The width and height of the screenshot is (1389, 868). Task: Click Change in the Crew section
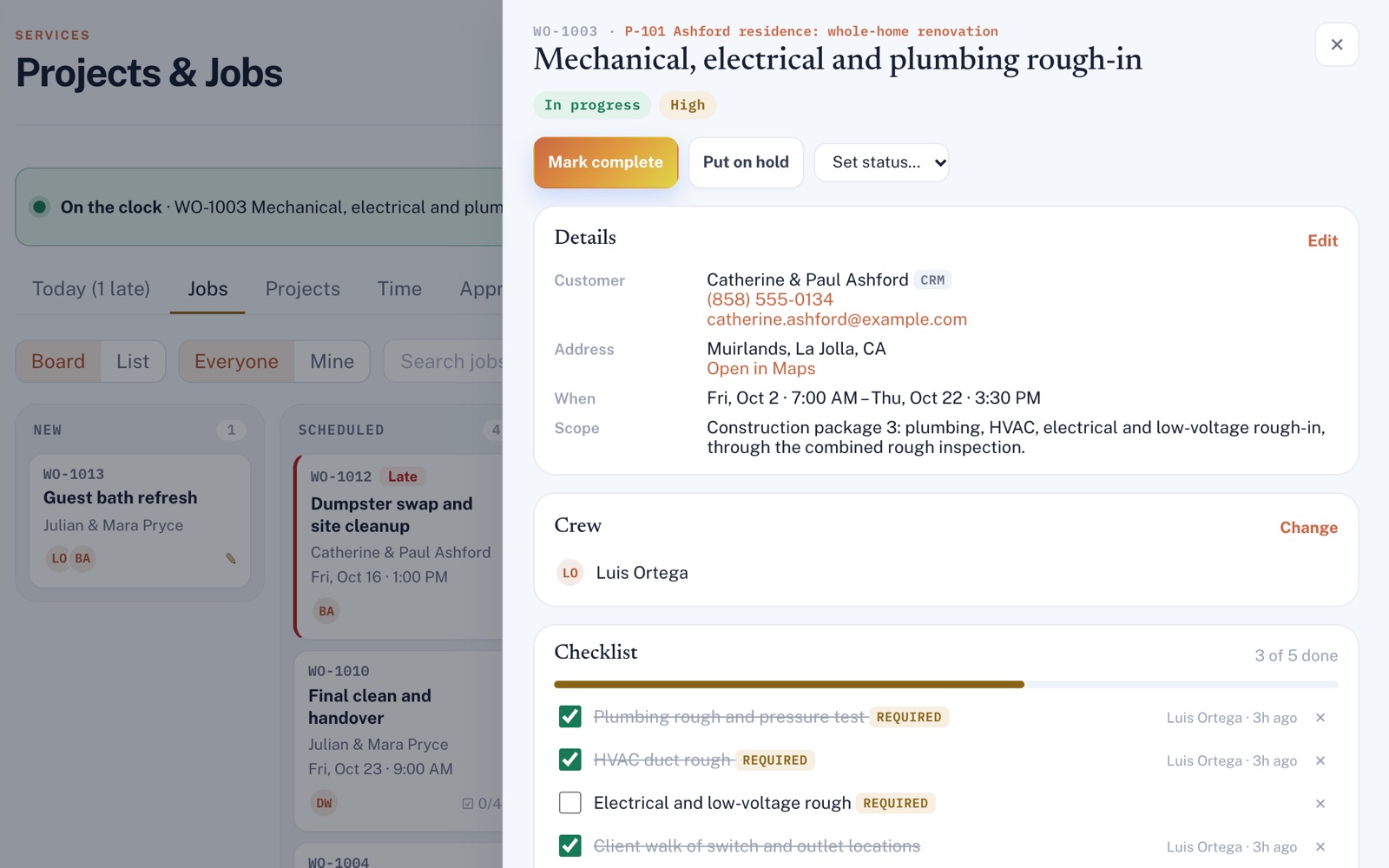[x=1308, y=528]
